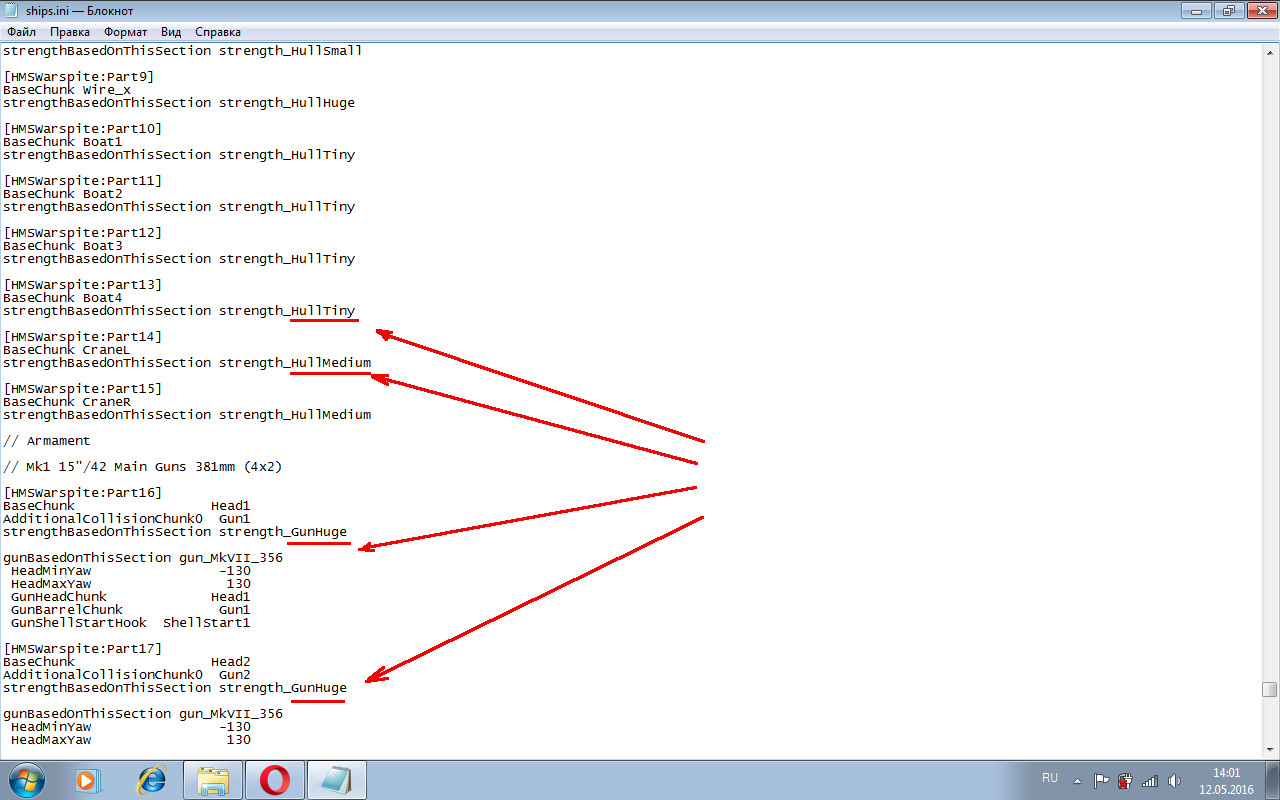Click the "GunBarrelChunk Gun1" line

(130, 609)
